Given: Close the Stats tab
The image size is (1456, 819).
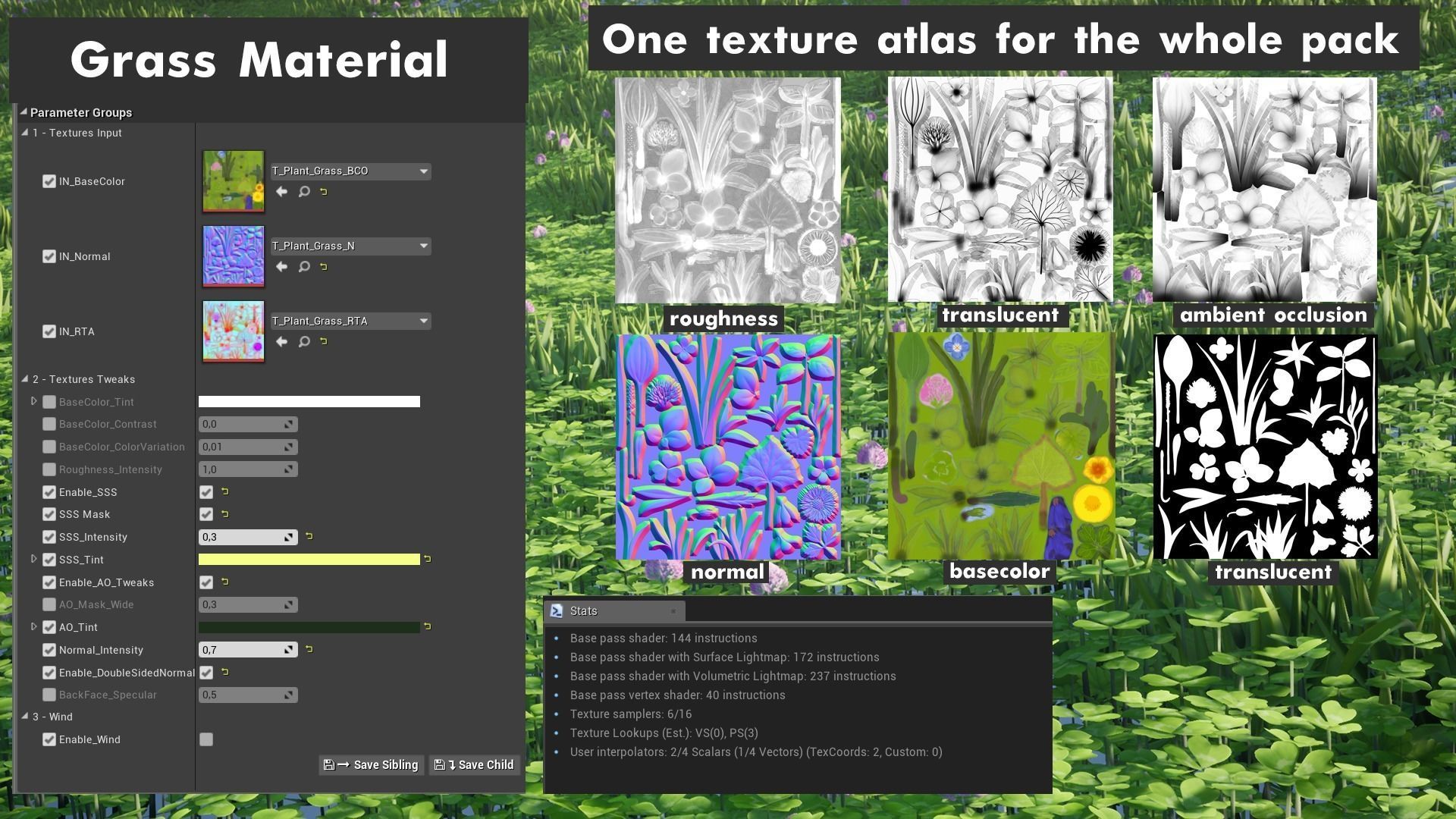Looking at the screenshot, I should click(x=673, y=611).
